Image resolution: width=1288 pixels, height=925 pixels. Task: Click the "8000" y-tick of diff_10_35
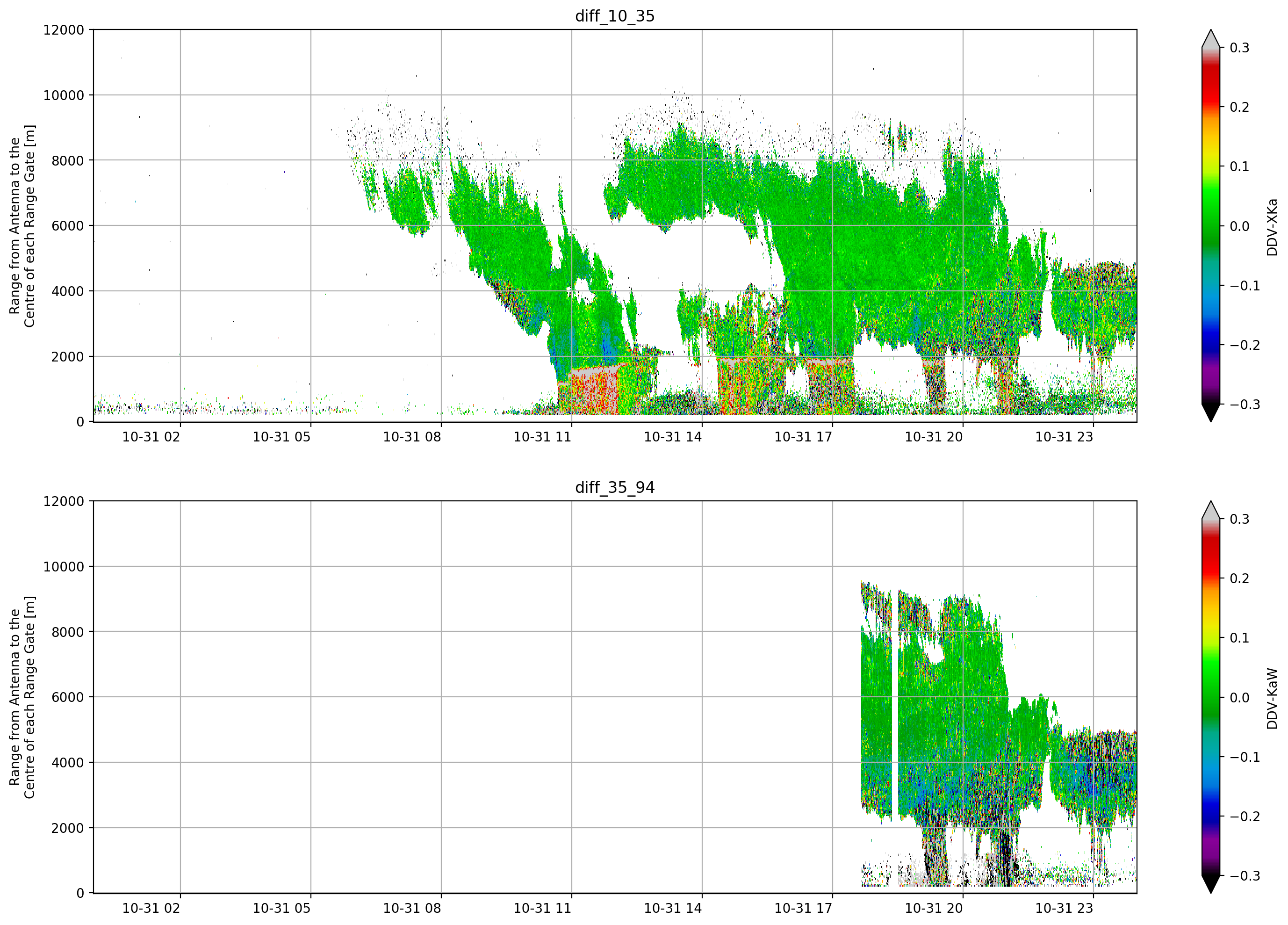point(68,161)
